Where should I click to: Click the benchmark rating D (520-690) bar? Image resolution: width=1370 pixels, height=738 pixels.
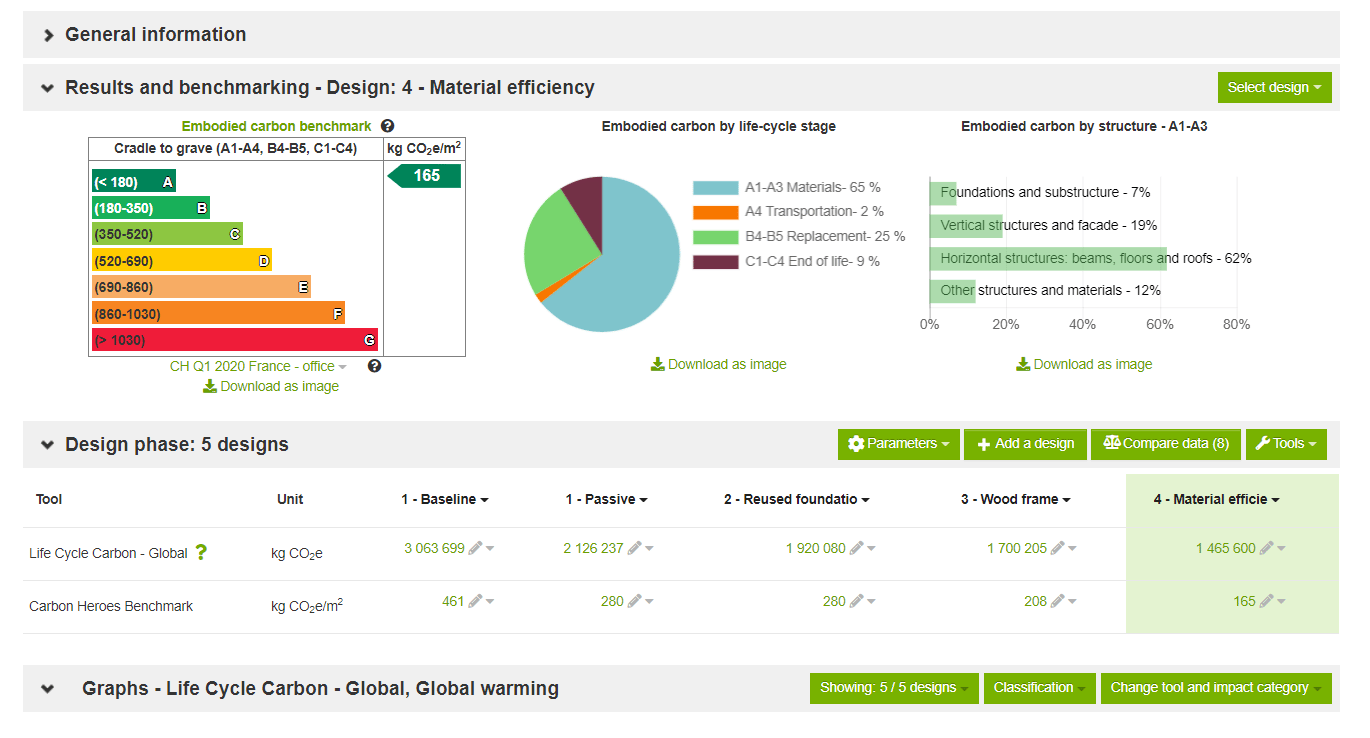tap(182, 261)
